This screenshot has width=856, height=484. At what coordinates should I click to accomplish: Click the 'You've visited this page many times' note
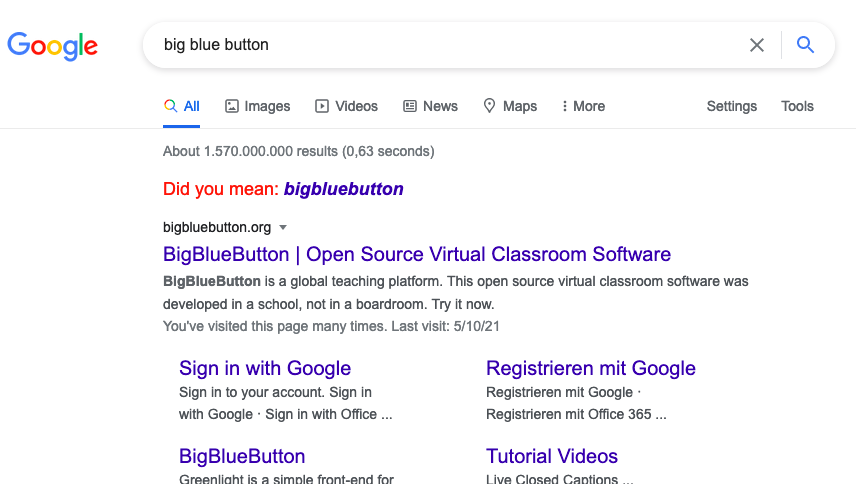(x=331, y=326)
